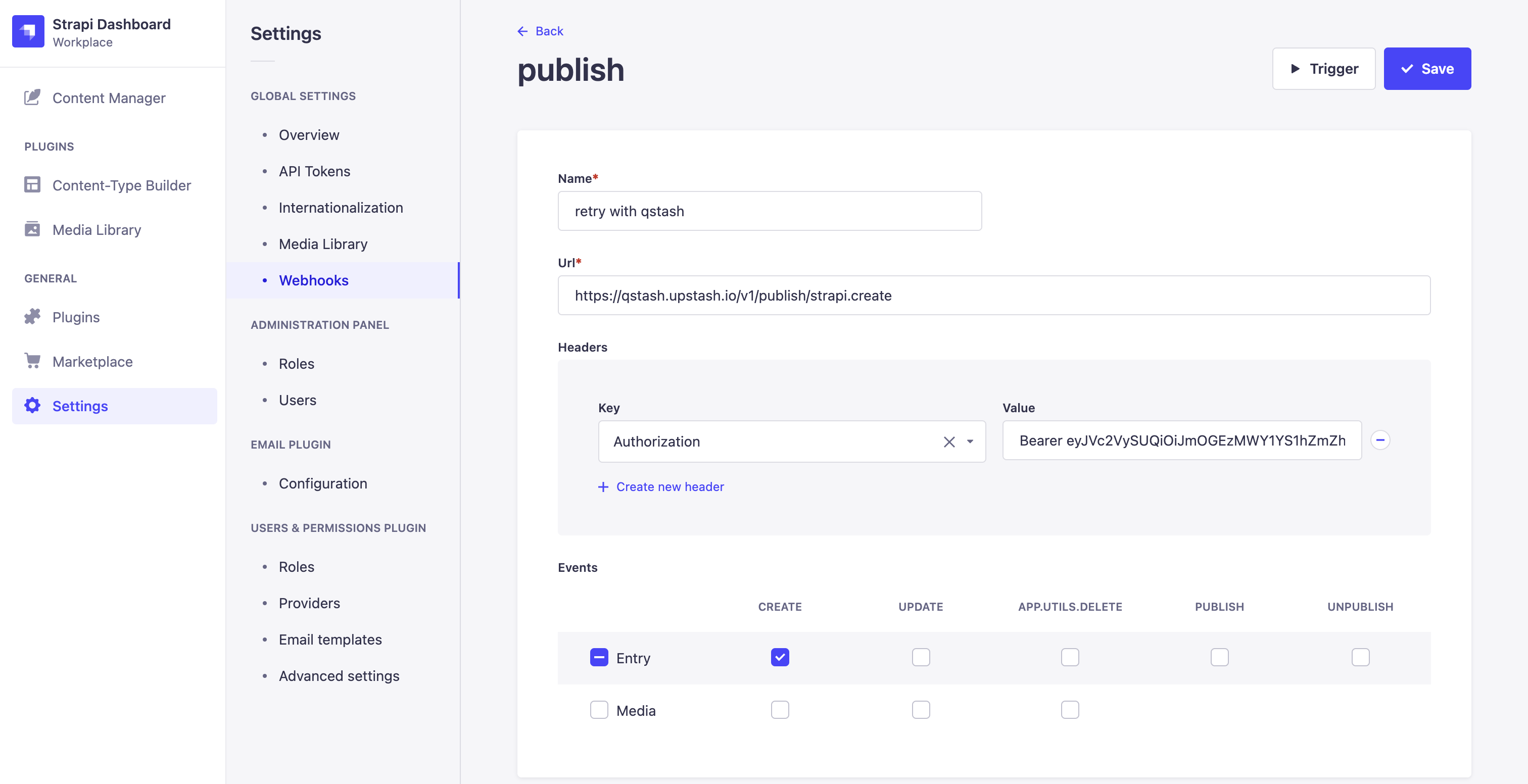The image size is (1528, 784).
Task: Go to Email templates settings
Action: (330, 640)
